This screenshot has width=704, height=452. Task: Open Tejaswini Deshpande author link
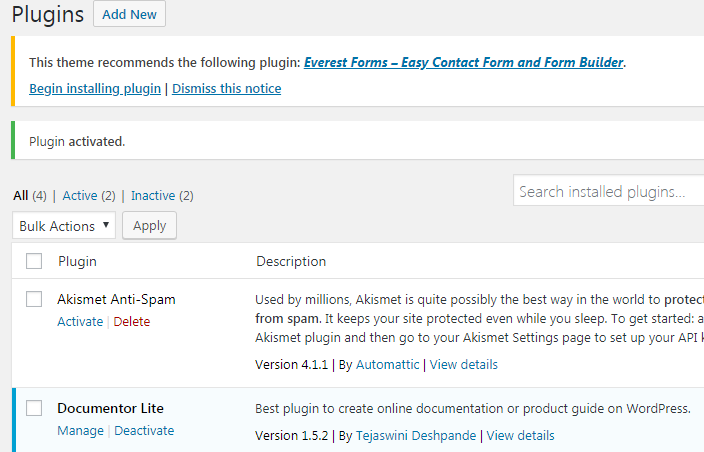click(x=416, y=435)
